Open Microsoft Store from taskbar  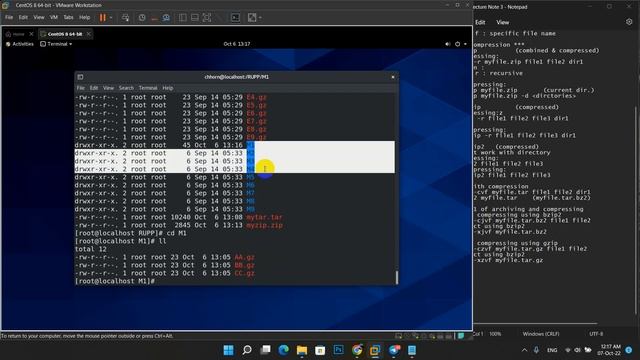(x=320, y=350)
